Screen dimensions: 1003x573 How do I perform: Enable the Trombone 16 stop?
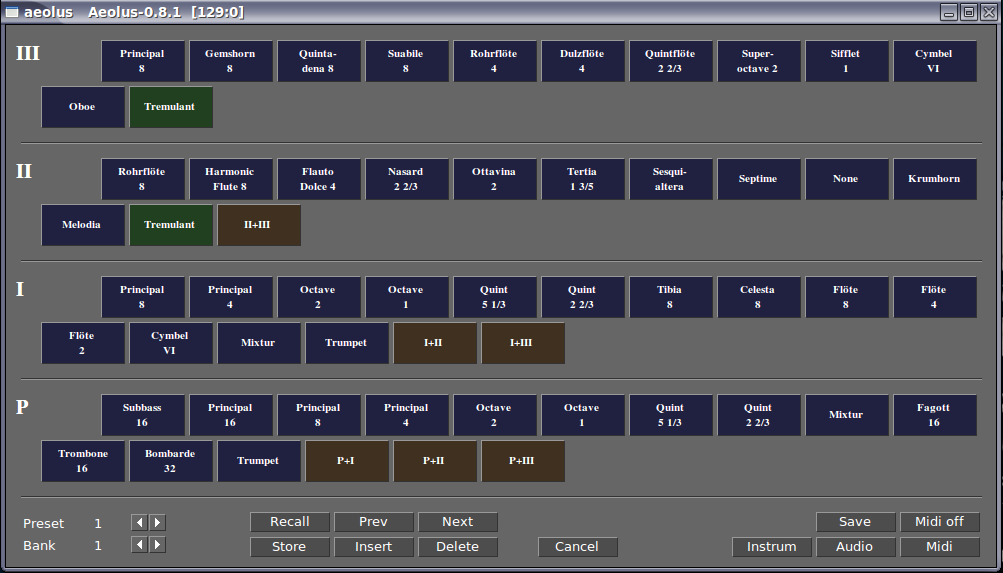pos(83,461)
